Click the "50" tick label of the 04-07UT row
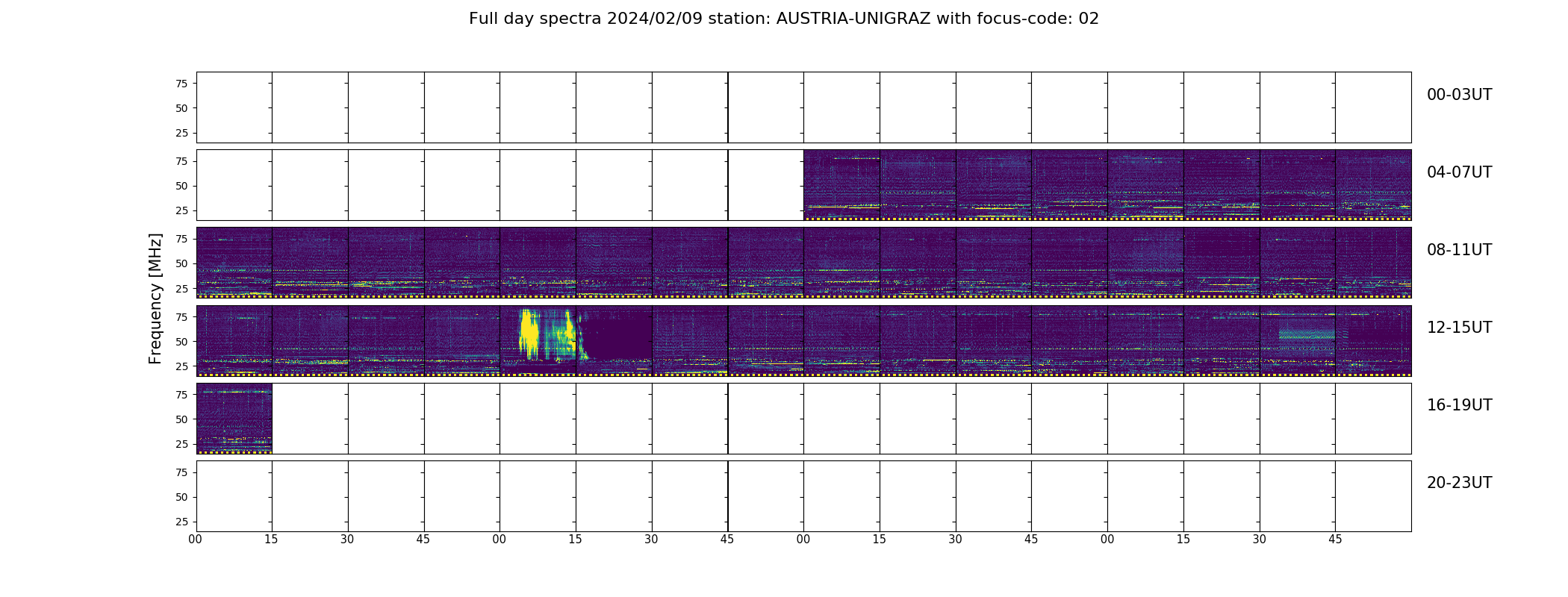1568x597 pixels. 181,186
